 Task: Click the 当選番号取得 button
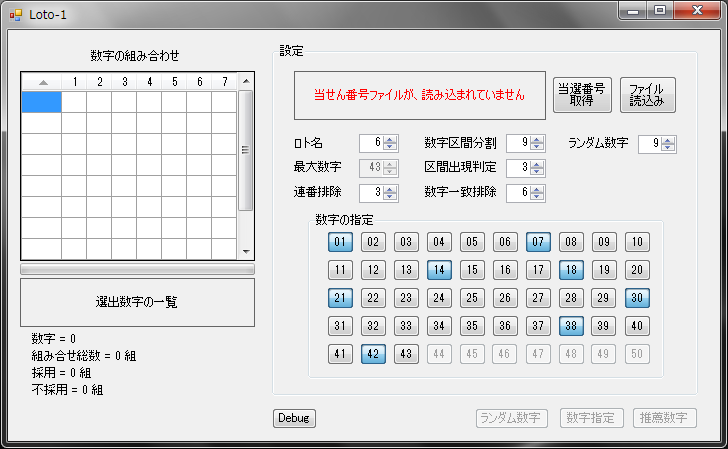[x=582, y=95]
